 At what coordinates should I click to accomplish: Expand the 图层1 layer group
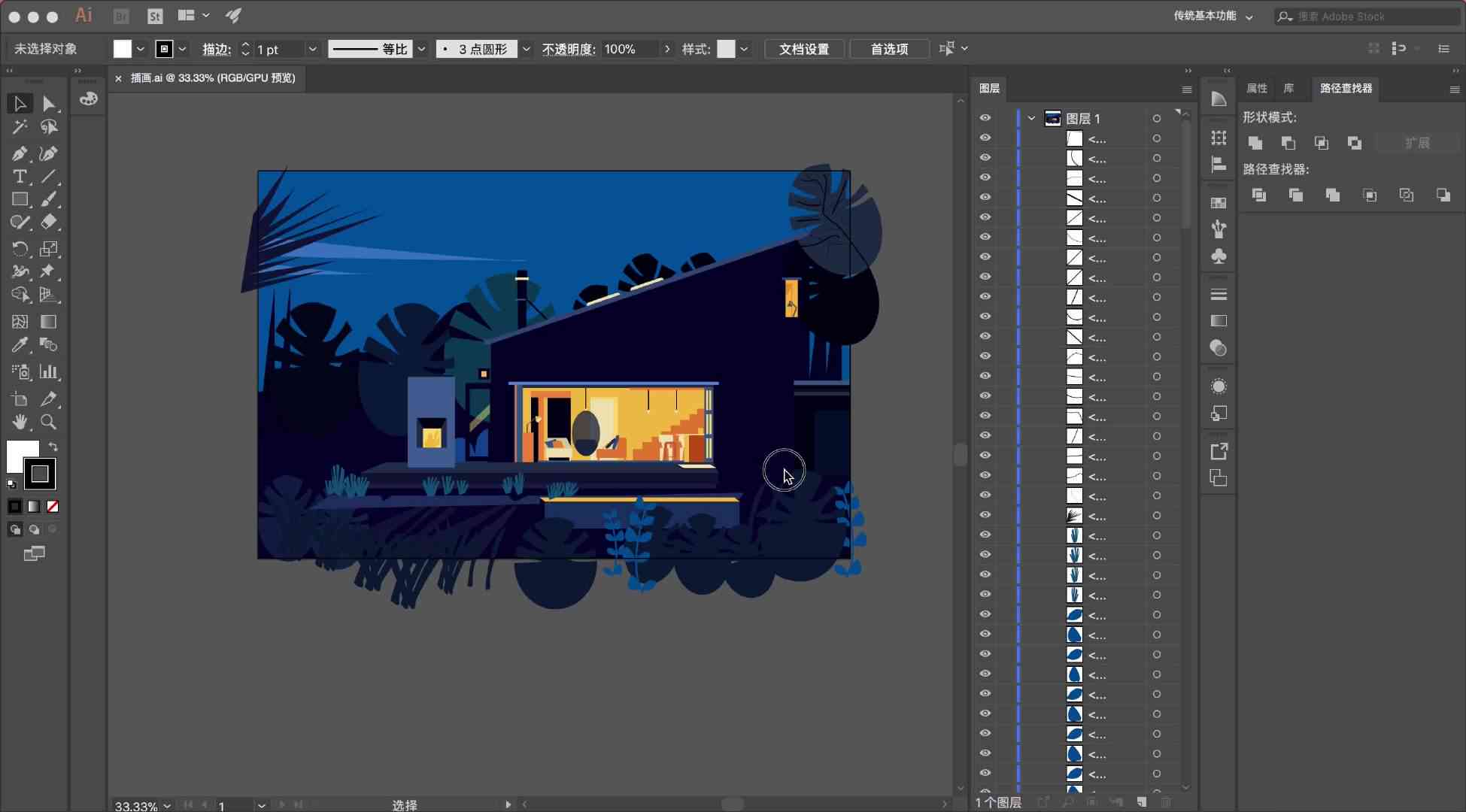1031,118
